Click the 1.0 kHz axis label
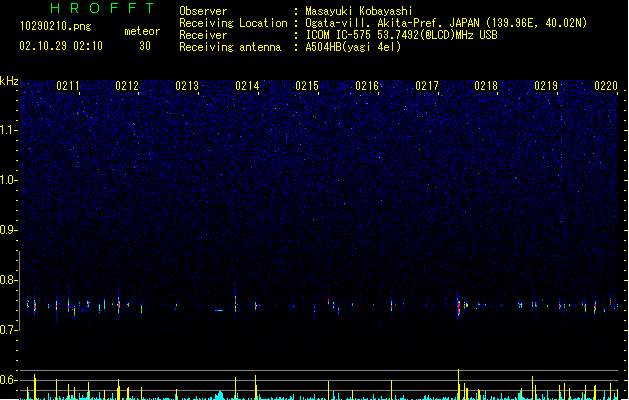The image size is (629, 400). tap(8, 180)
